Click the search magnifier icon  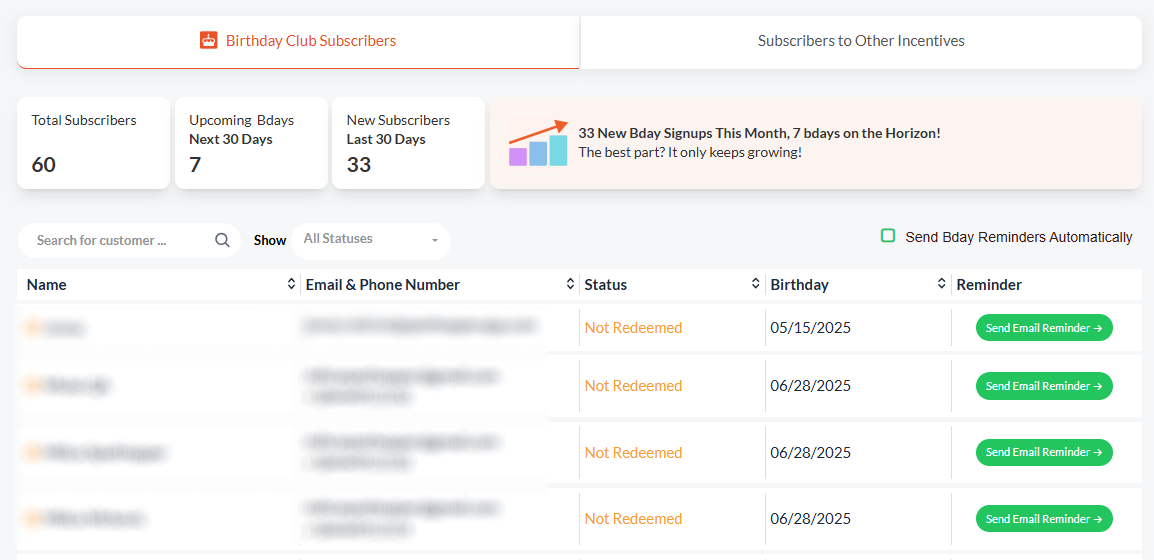pos(222,240)
